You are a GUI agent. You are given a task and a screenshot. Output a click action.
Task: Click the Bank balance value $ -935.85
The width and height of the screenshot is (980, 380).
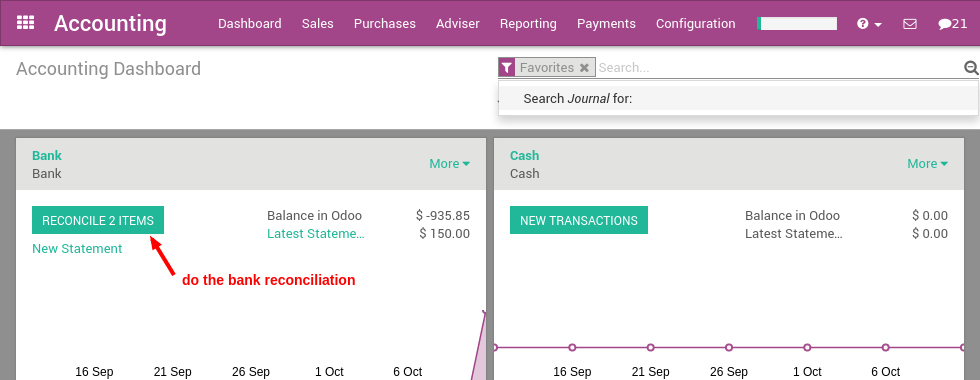point(442,216)
